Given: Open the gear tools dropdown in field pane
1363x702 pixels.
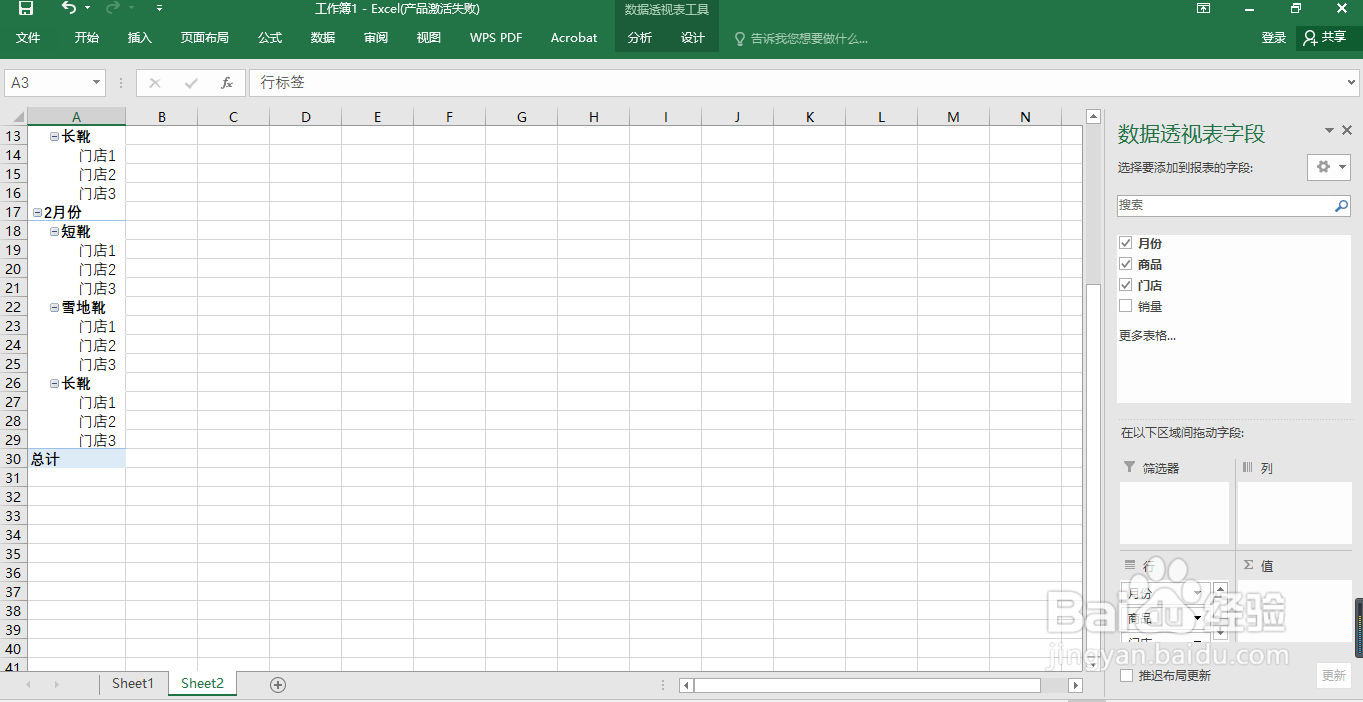Looking at the screenshot, I should pyautogui.click(x=1329, y=167).
